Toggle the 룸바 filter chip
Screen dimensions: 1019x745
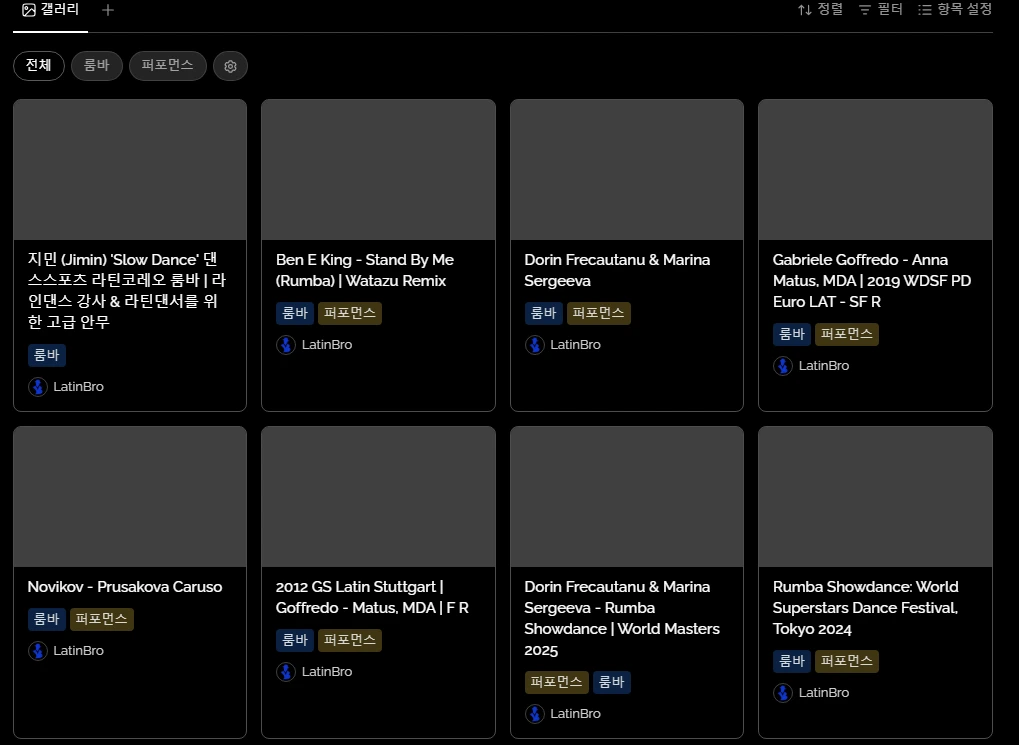pos(96,66)
